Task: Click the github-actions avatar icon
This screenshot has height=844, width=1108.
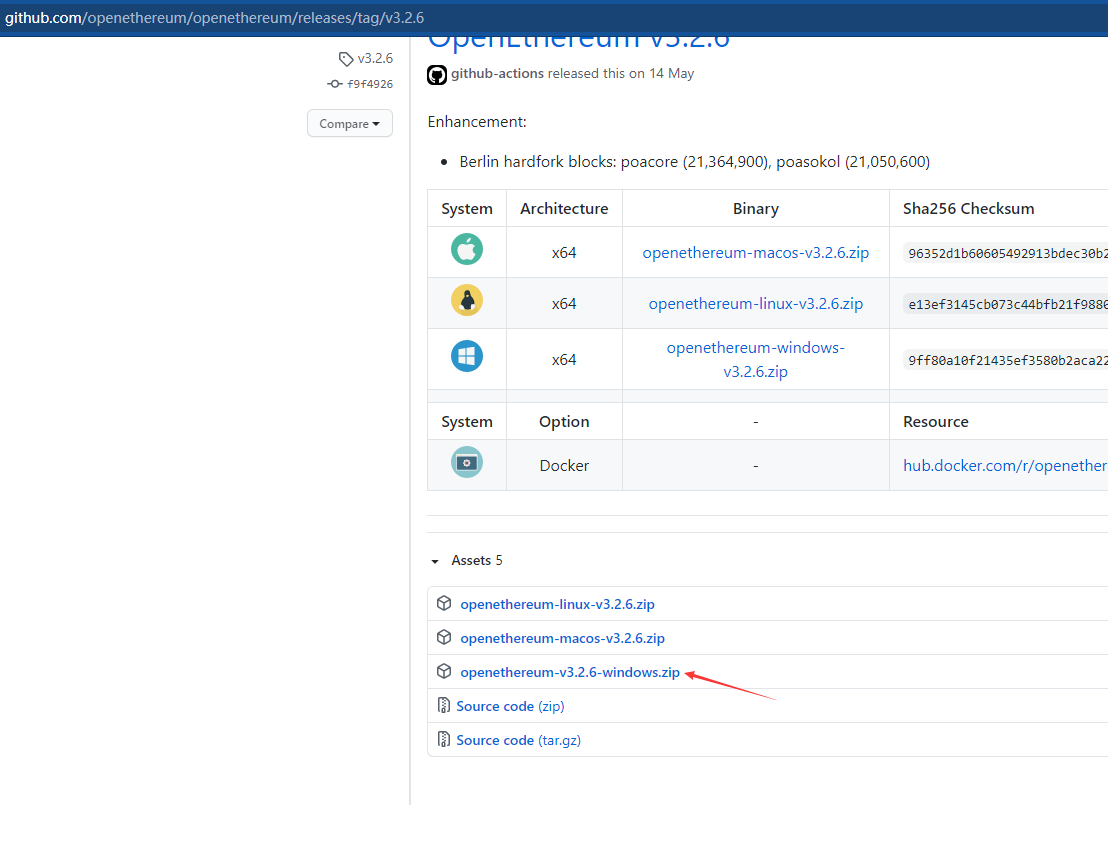Action: pos(437,74)
